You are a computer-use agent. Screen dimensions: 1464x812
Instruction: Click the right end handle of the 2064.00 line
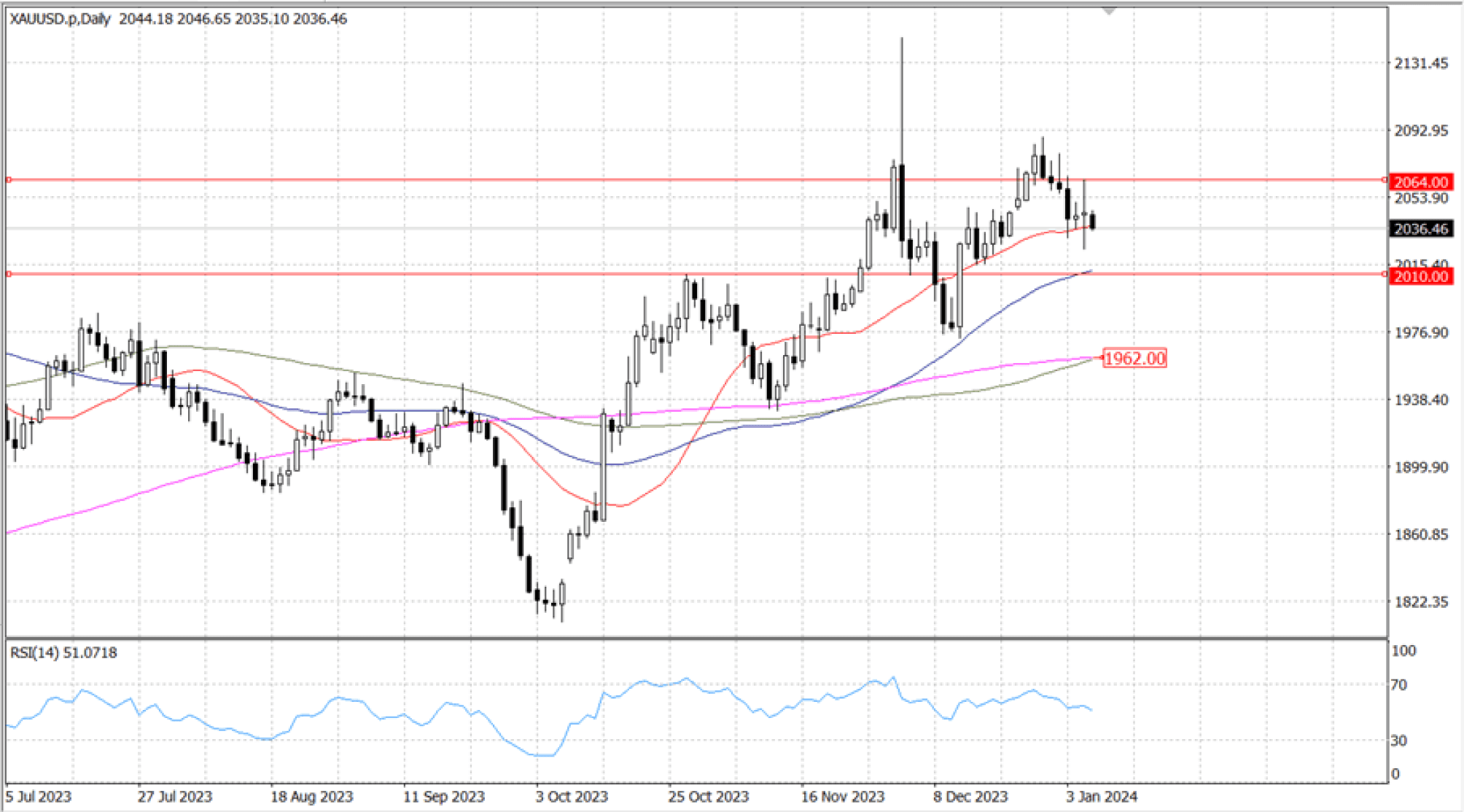pyautogui.click(x=1385, y=179)
